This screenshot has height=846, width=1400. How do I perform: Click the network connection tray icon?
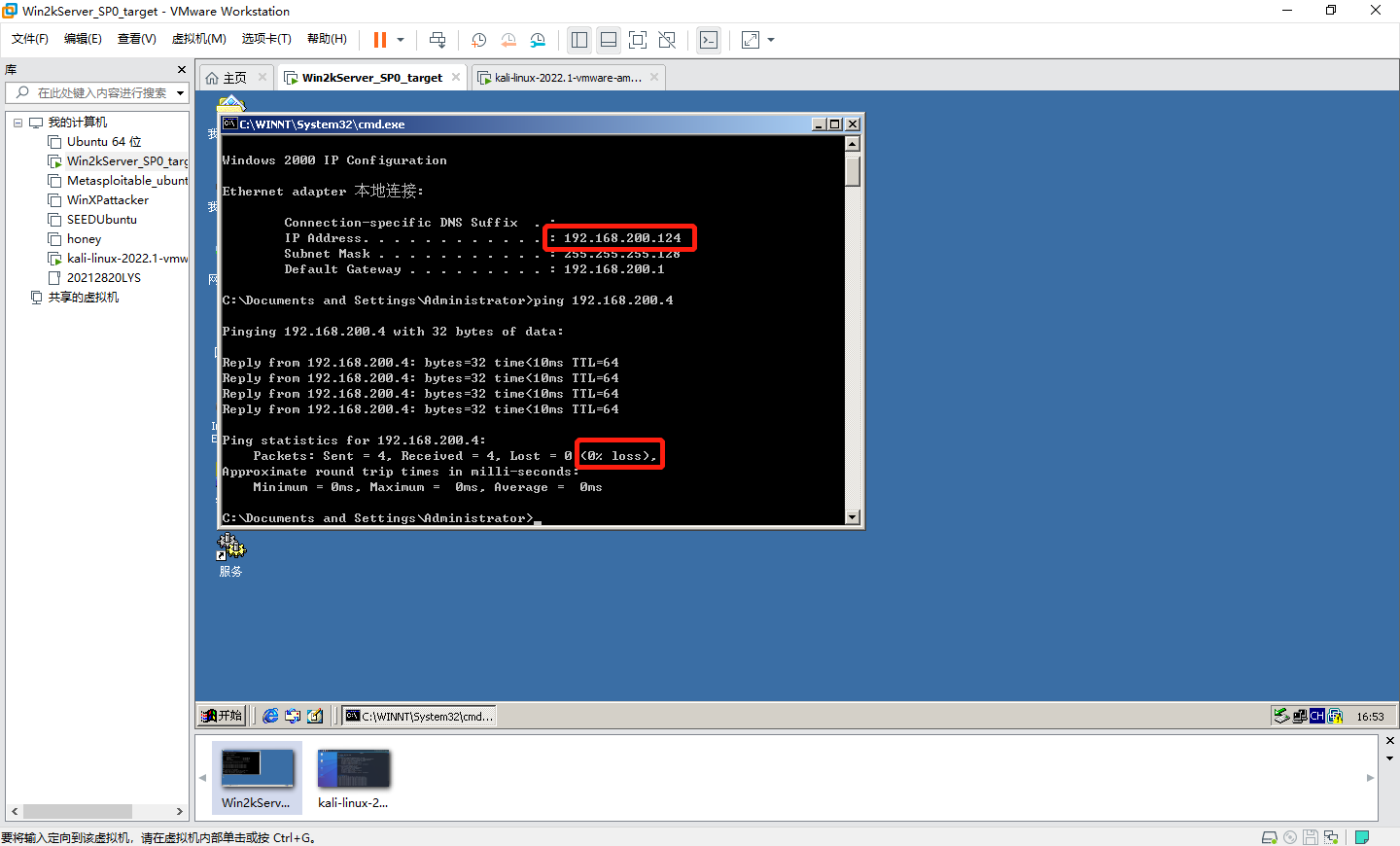pos(1300,716)
